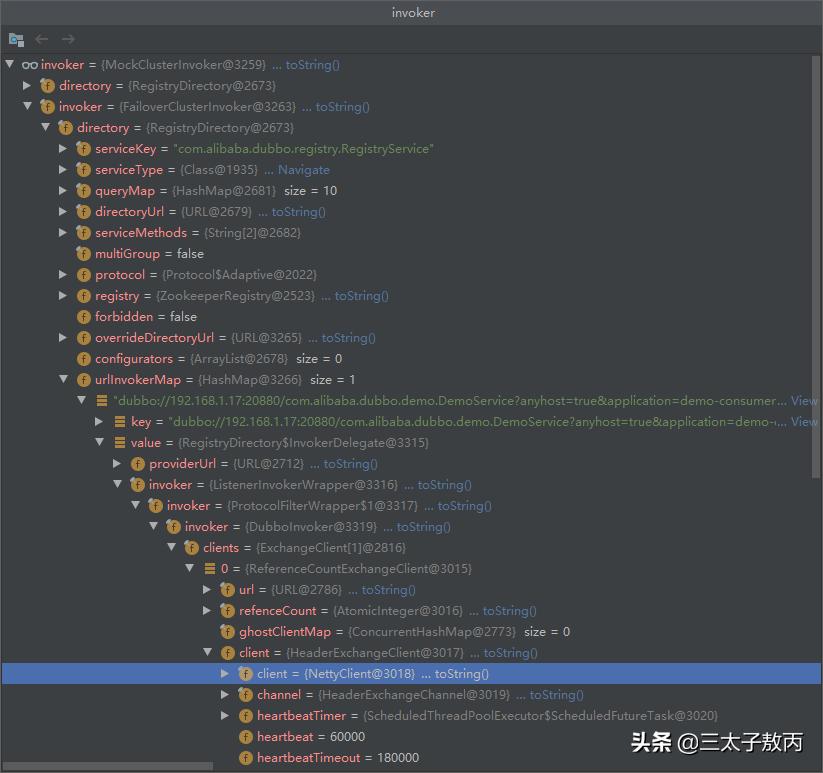This screenshot has width=823, height=773.
Task: Click field icon next to queryMap
Action: tap(83, 191)
